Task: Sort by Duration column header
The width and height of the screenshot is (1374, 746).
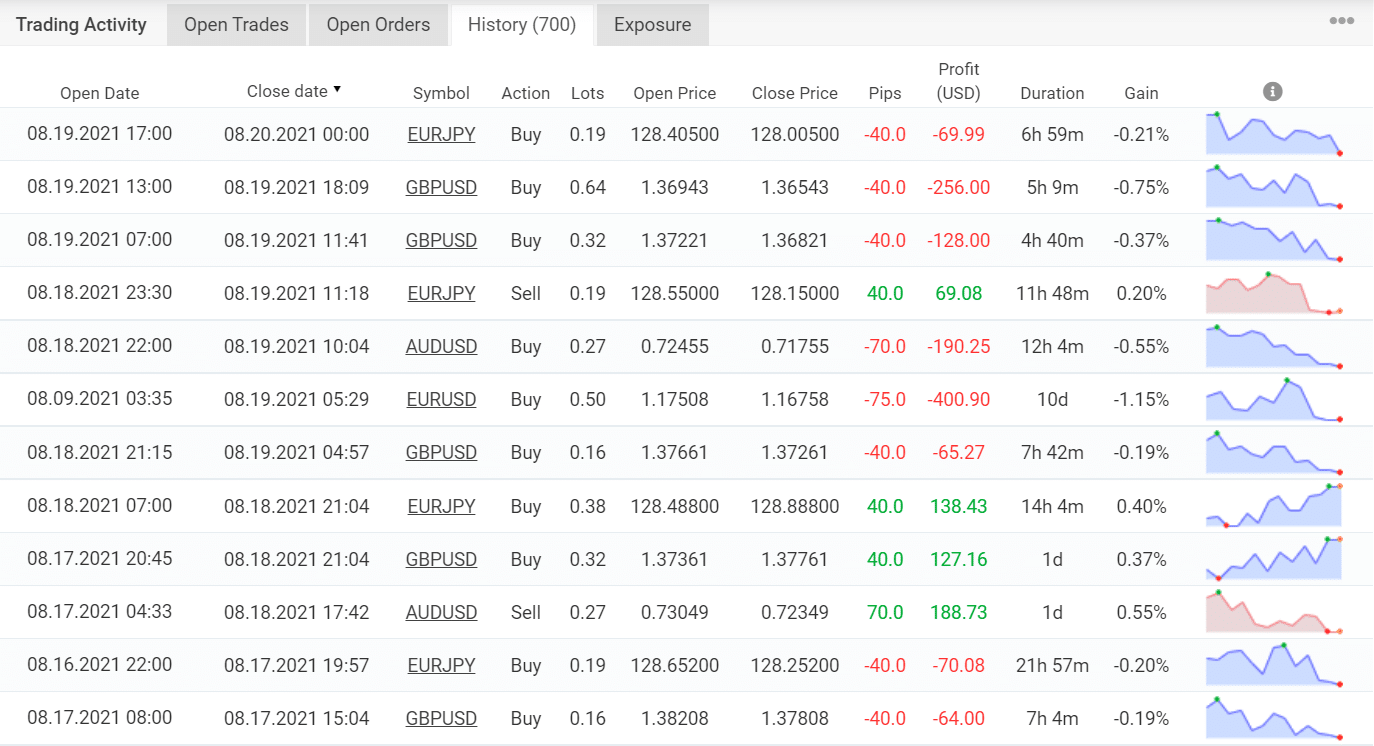Action: tap(1052, 93)
